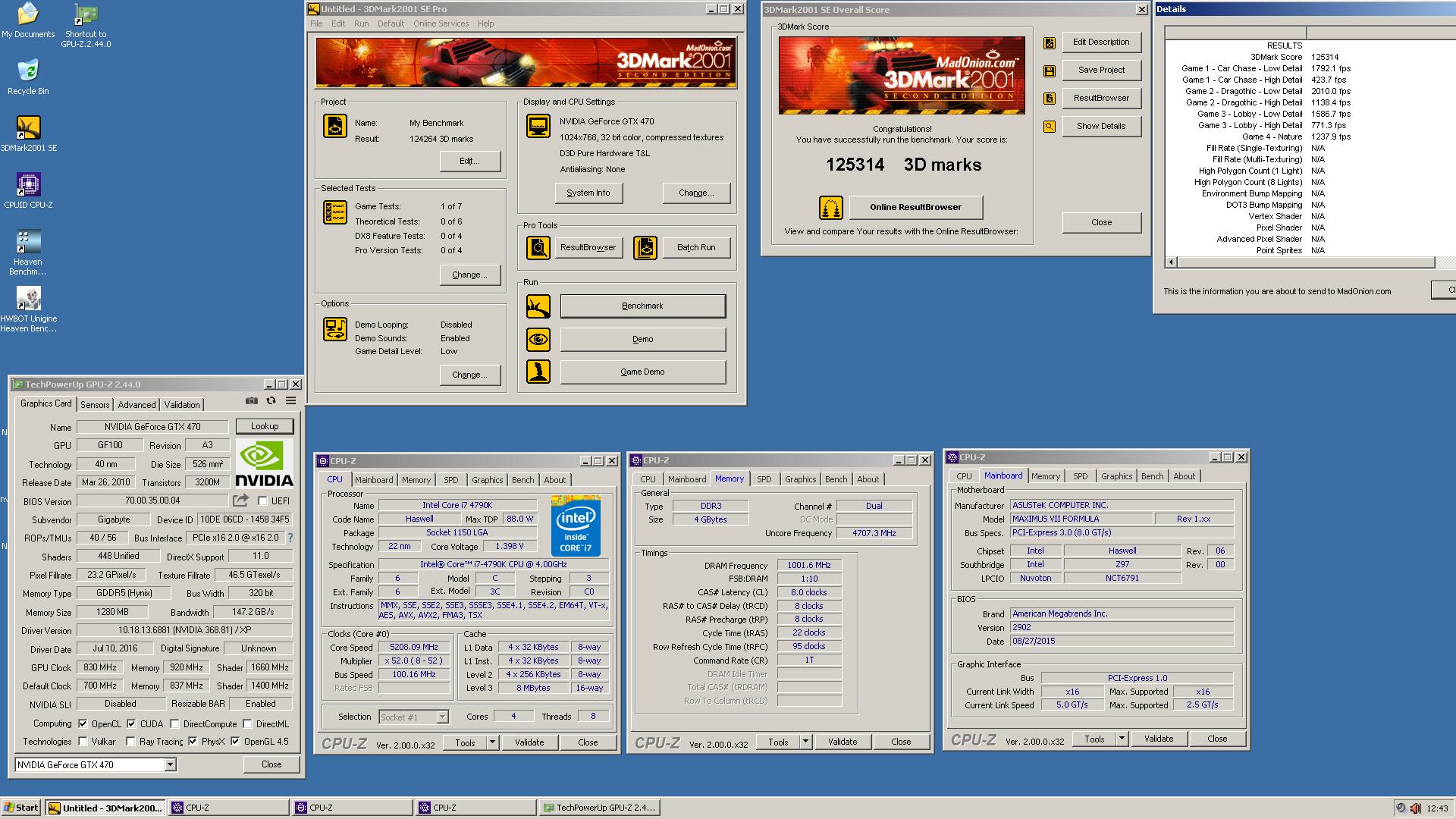Click Validate in CPU-Z Mainboard window
Image resolution: width=1456 pixels, height=819 pixels.
pyautogui.click(x=1159, y=739)
